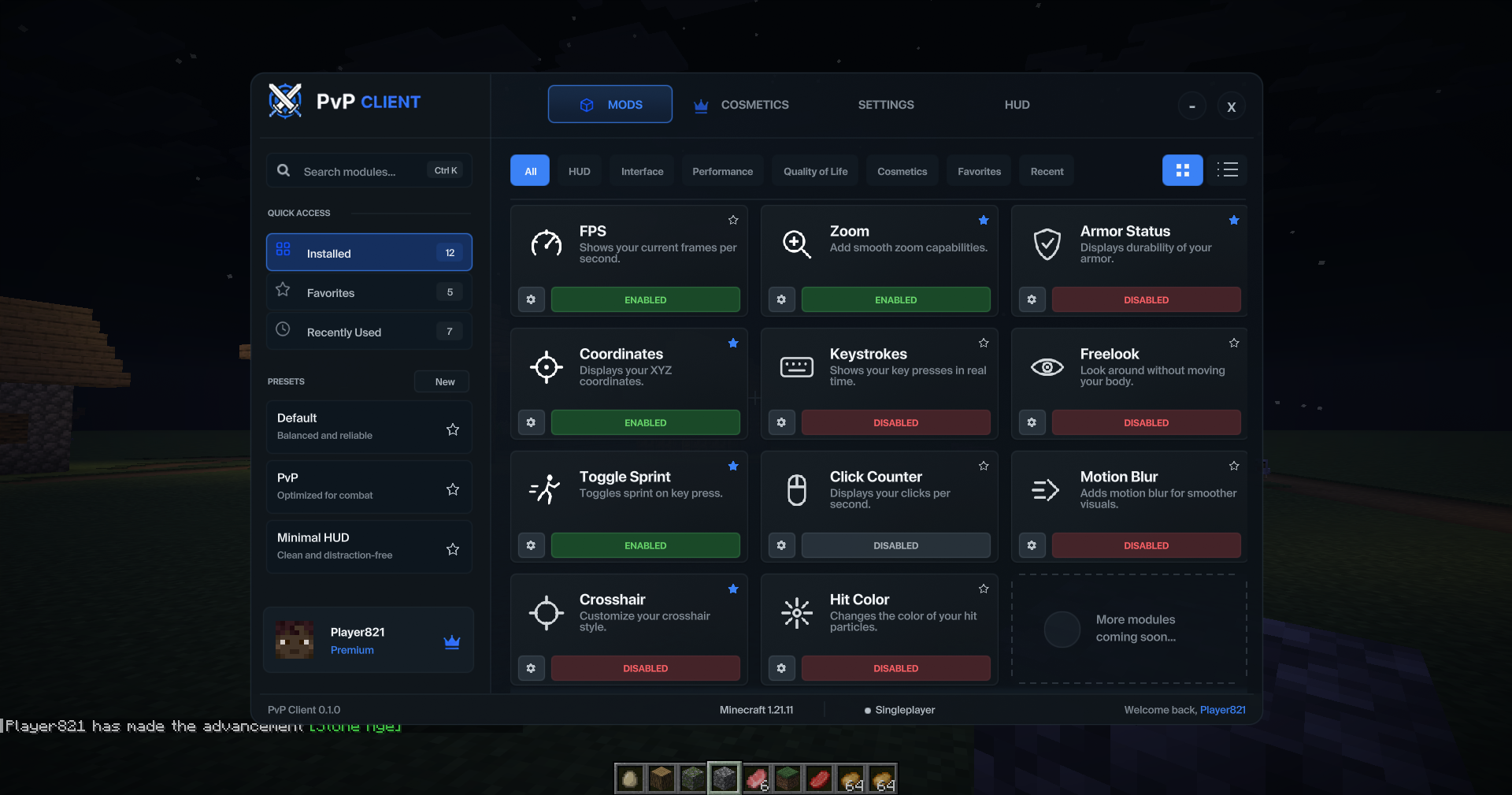1512x795 pixels.
Task: Disable the Toggle Sprint module
Action: click(646, 545)
